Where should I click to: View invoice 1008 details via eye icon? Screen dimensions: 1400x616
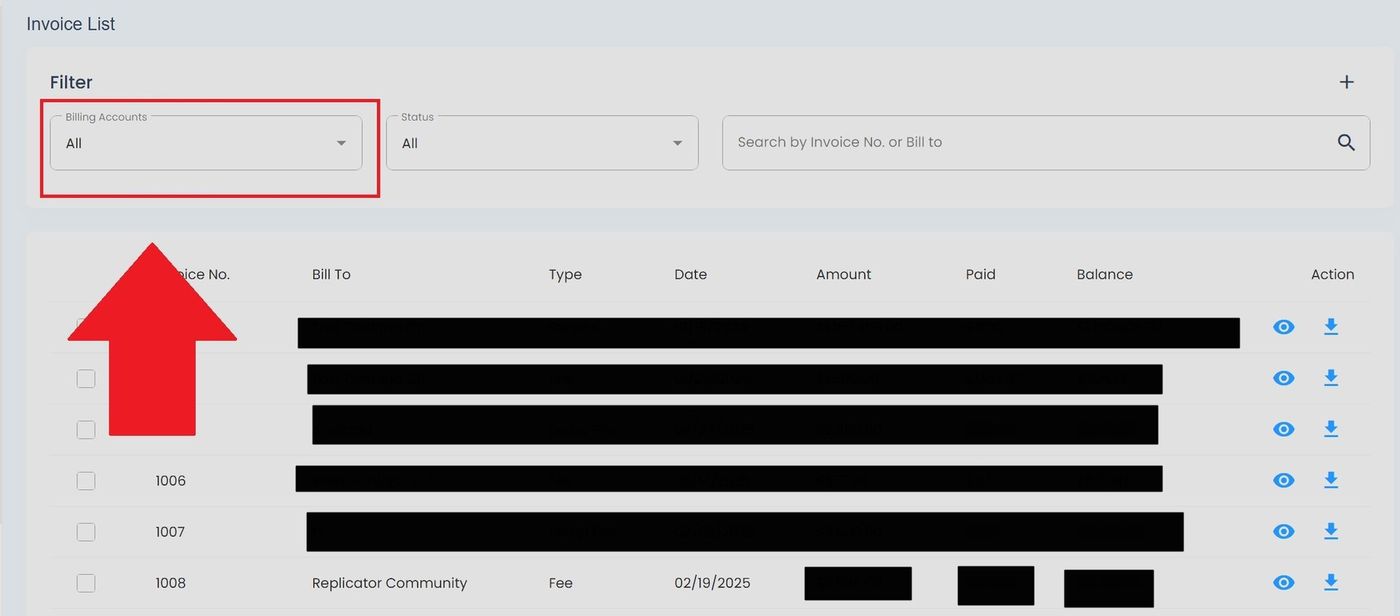click(x=1283, y=583)
